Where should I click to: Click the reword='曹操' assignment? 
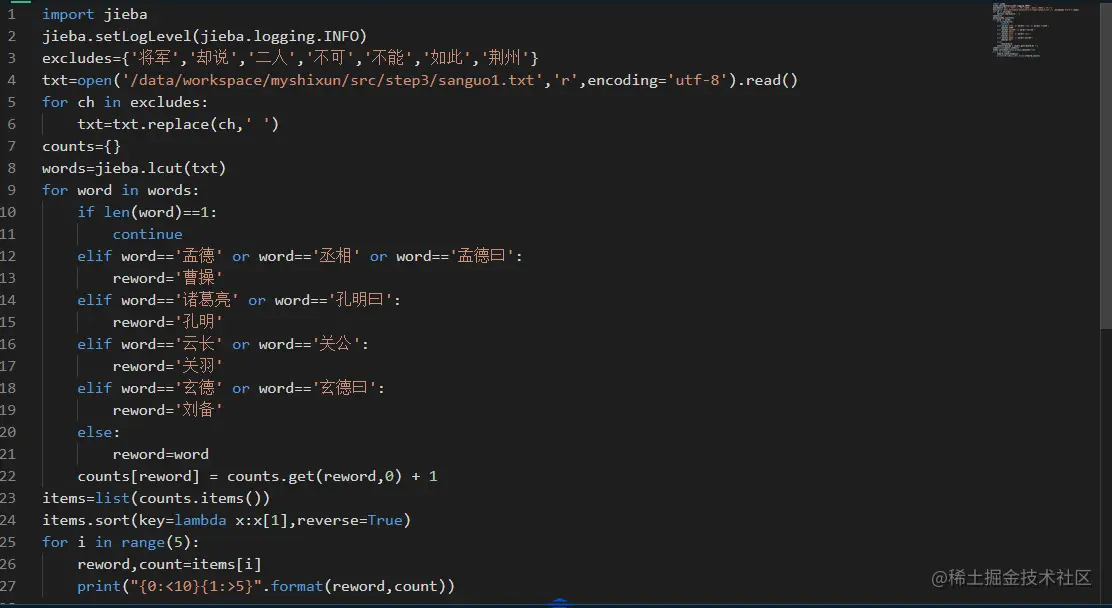[167, 278]
